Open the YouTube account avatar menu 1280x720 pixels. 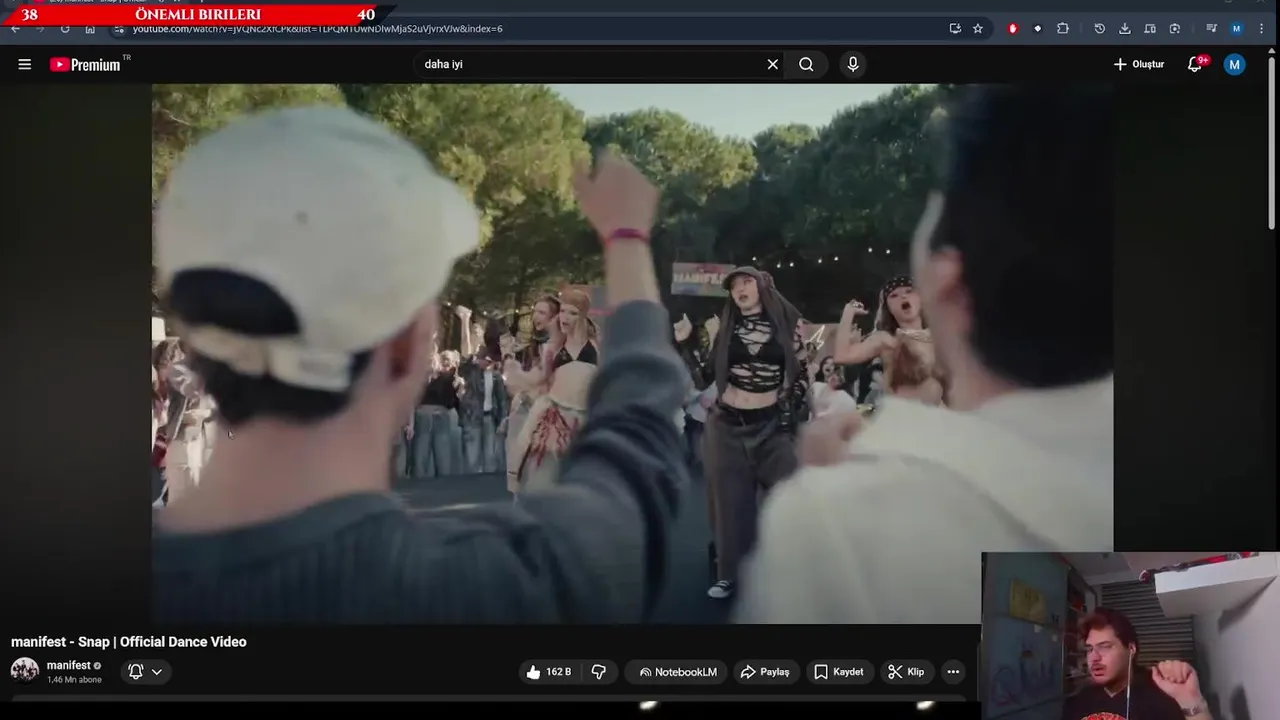click(1235, 64)
